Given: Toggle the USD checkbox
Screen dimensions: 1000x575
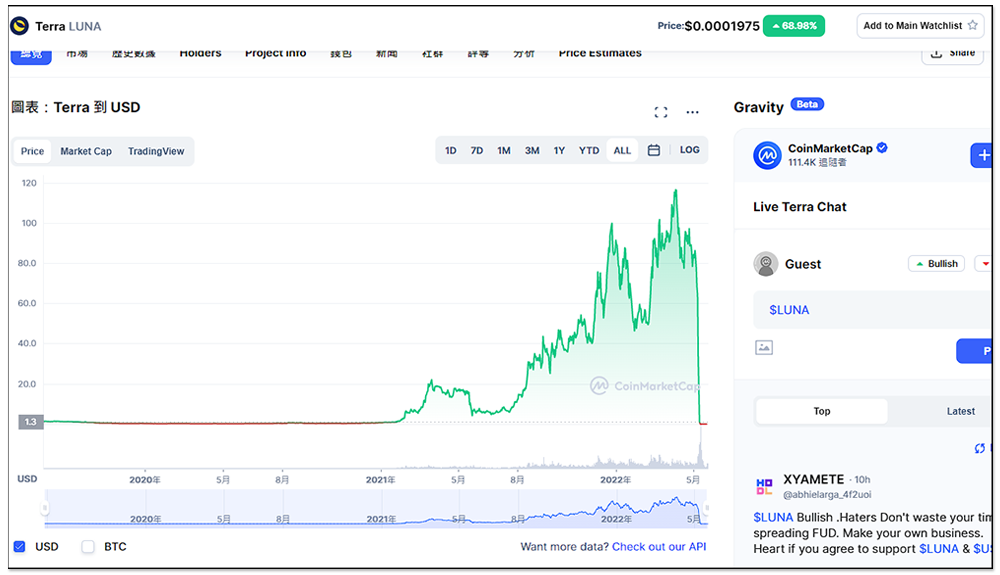Looking at the screenshot, I should tap(20, 547).
